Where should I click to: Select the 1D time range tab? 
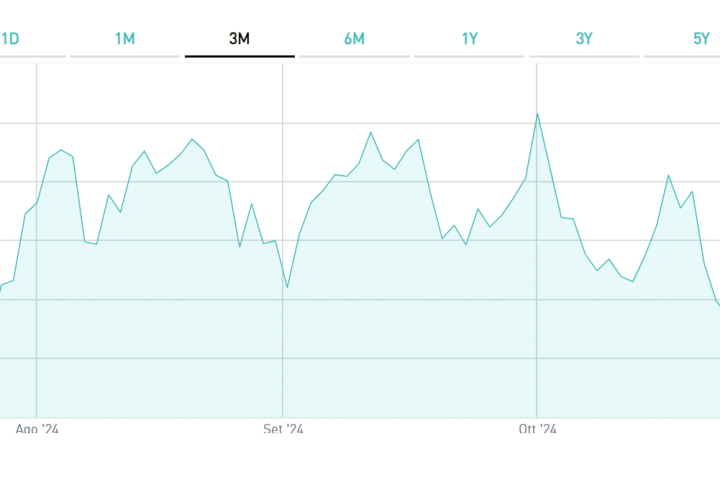click(10, 39)
